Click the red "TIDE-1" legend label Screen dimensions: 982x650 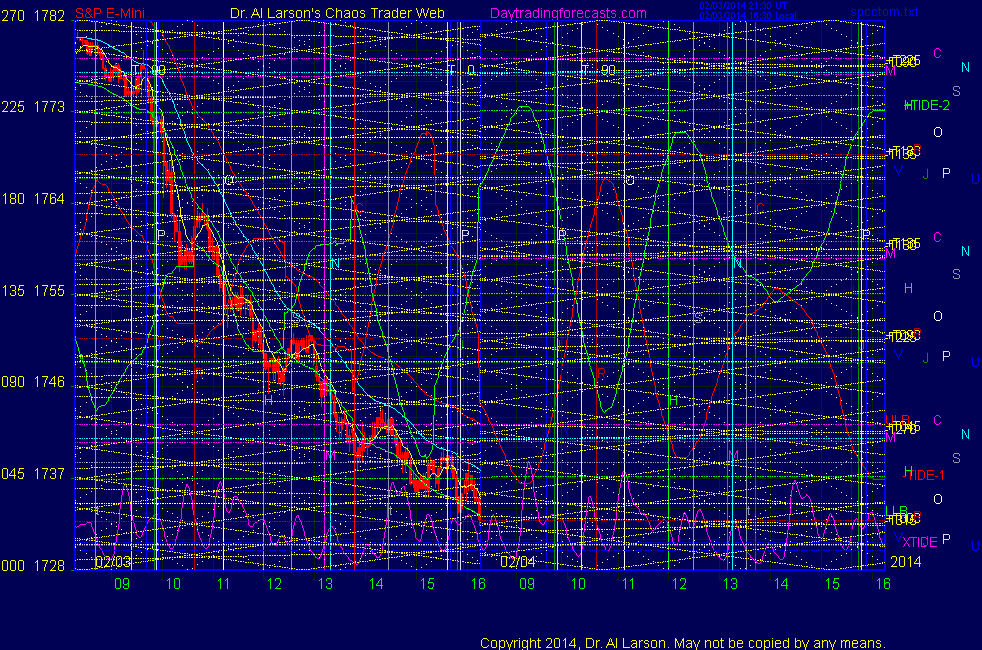tap(926, 475)
